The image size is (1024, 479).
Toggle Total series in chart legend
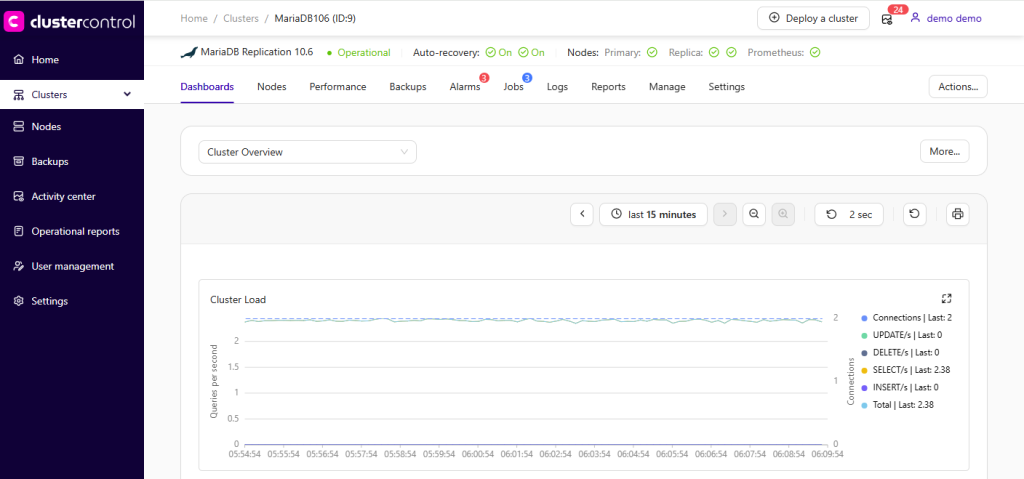tap(901, 405)
